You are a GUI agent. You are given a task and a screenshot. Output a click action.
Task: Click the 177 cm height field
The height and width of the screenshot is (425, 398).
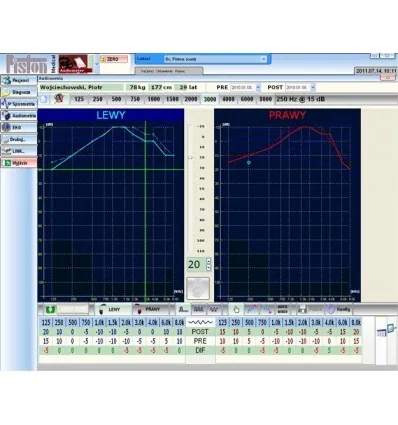tap(160, 87)
